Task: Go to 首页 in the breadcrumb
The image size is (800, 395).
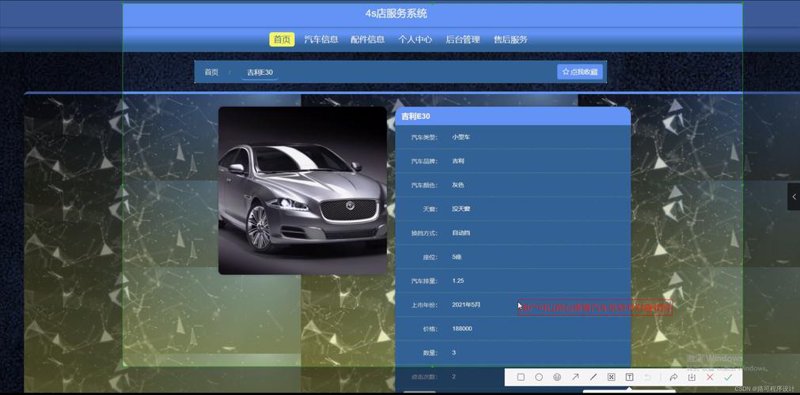Action: 211,72
